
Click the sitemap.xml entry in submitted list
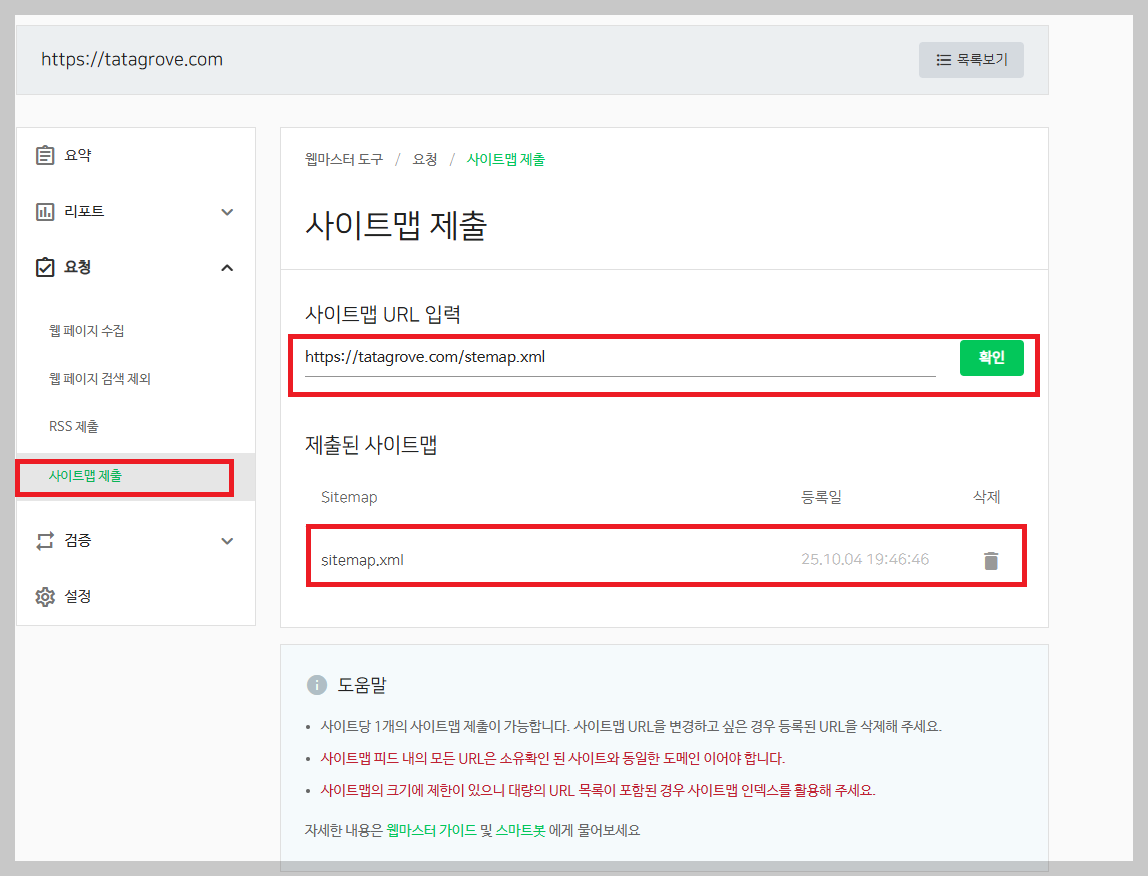362,561
